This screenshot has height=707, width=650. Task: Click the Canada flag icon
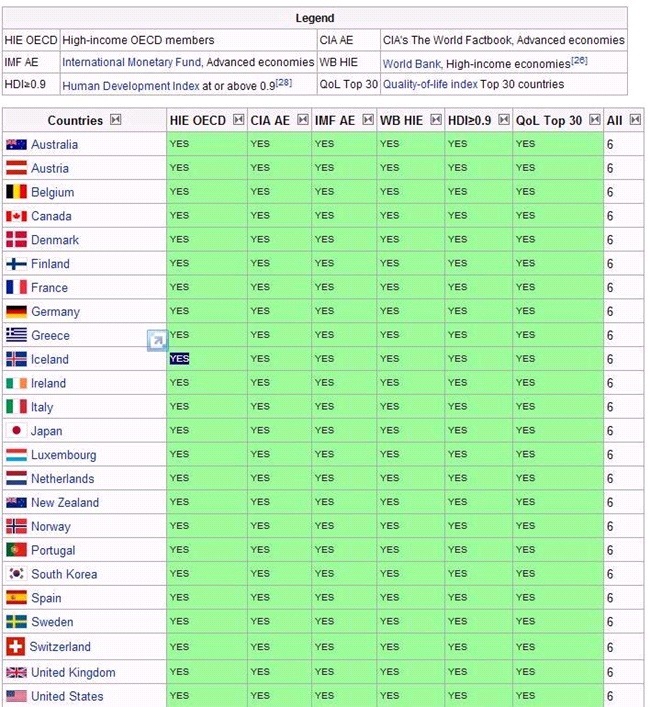pyautogui.click(x=16, y=216)
